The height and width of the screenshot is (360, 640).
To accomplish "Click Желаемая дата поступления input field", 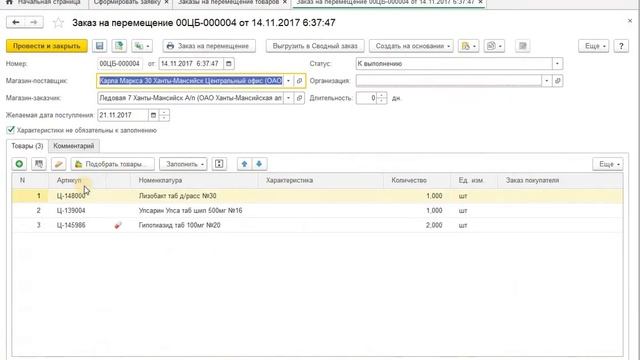I will (122, 115).
